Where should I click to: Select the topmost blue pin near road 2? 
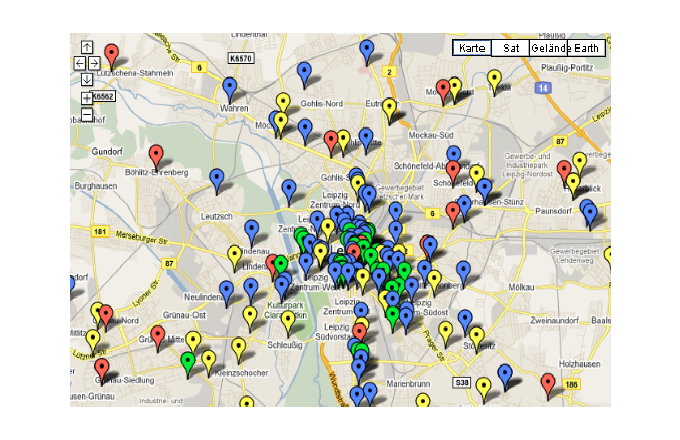click(x=367, y=50)
